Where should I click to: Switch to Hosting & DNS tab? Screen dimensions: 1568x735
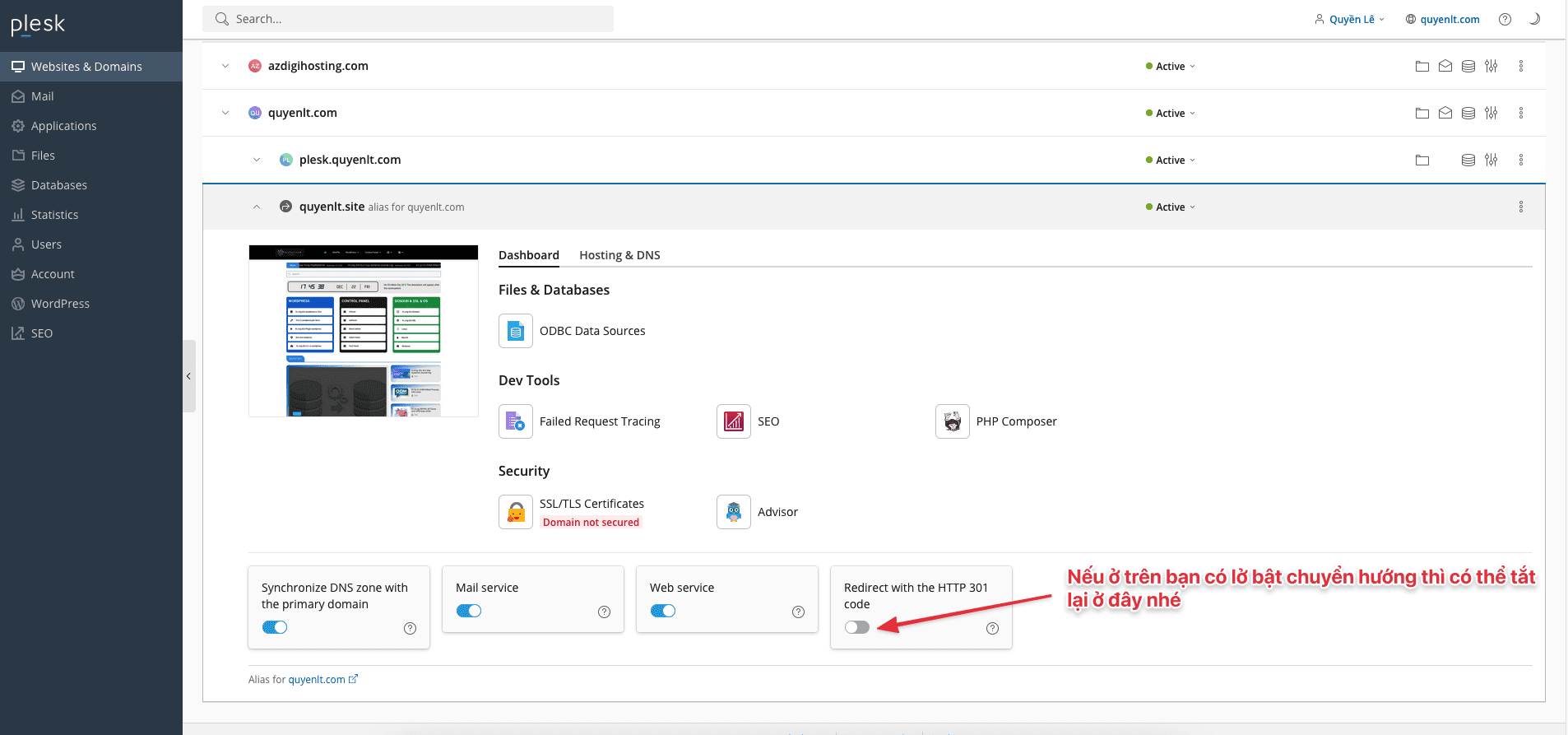619,255
